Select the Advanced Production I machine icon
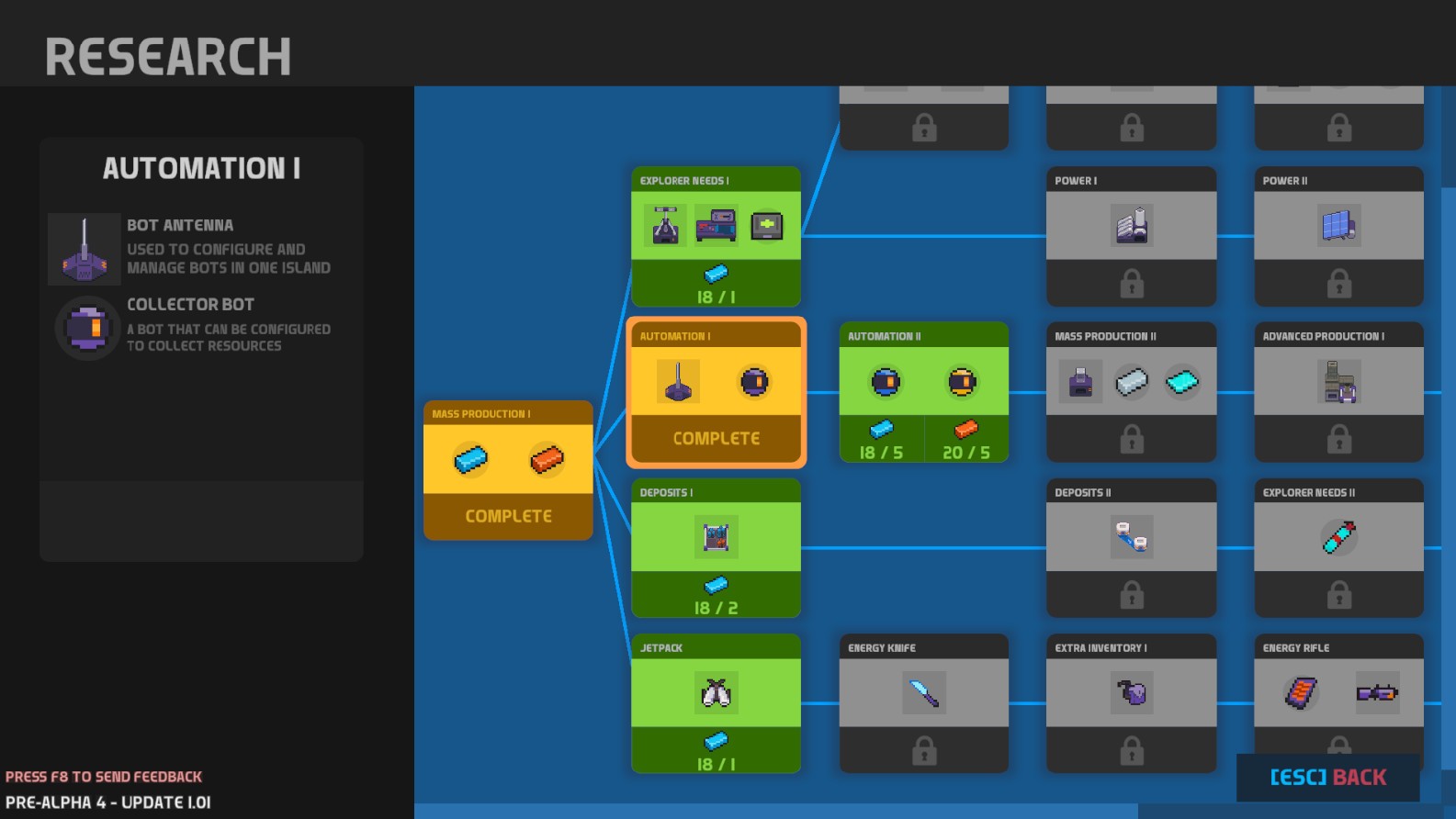The height and width of the screenshot is (819, 1456). [x=1338, y=382]
